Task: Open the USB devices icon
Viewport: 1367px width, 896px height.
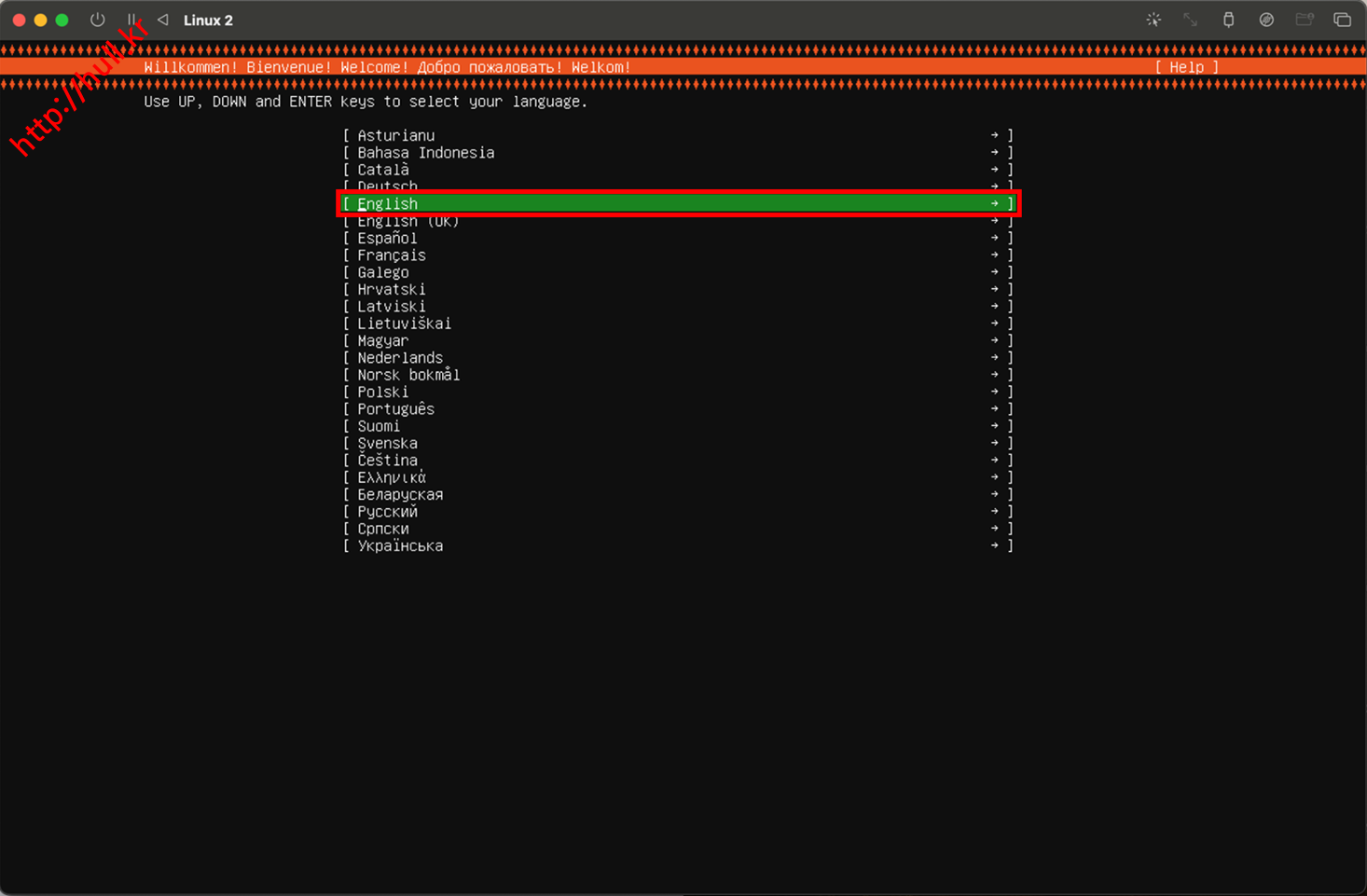Action: [x=1229, y=20]
